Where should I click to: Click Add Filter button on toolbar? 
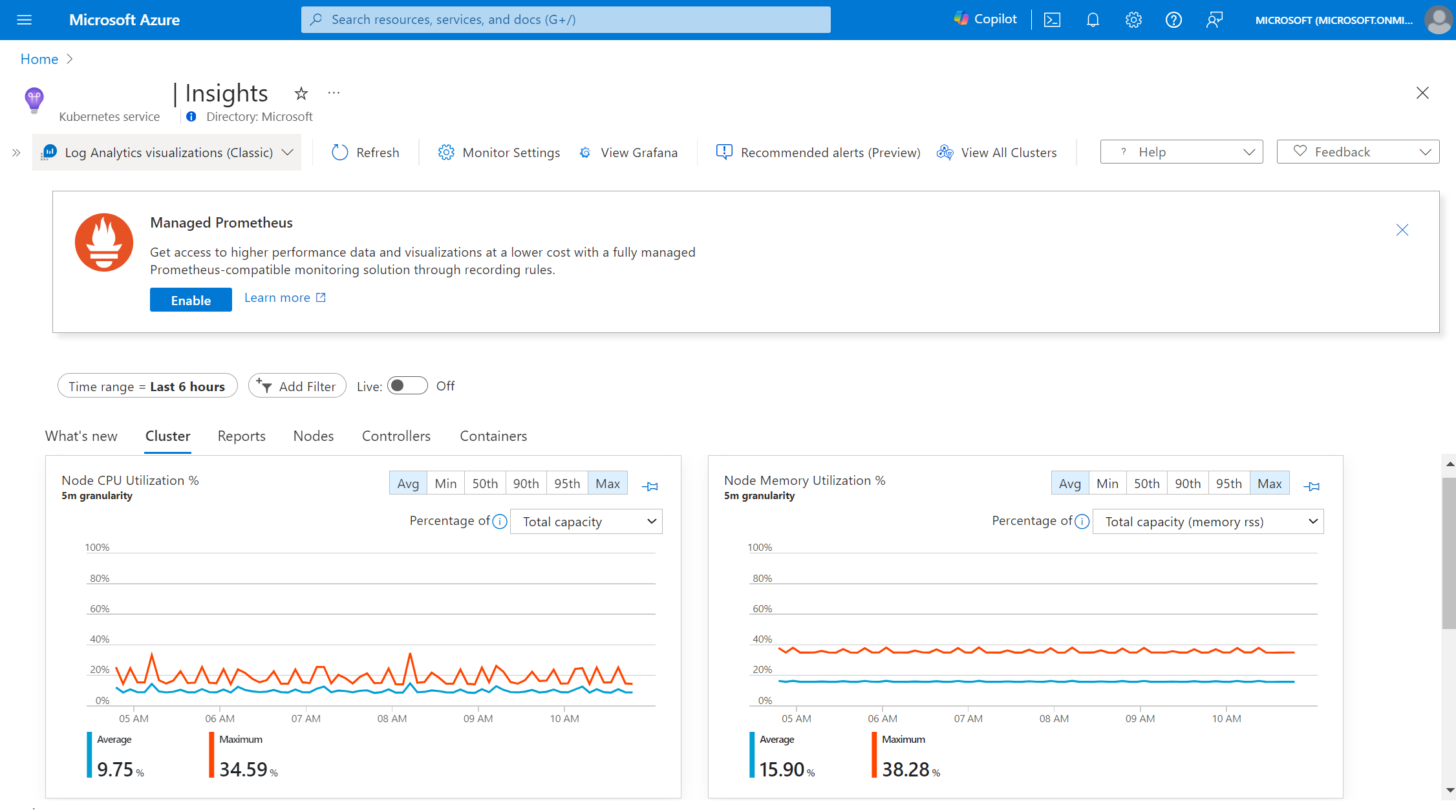click(296, 386)
